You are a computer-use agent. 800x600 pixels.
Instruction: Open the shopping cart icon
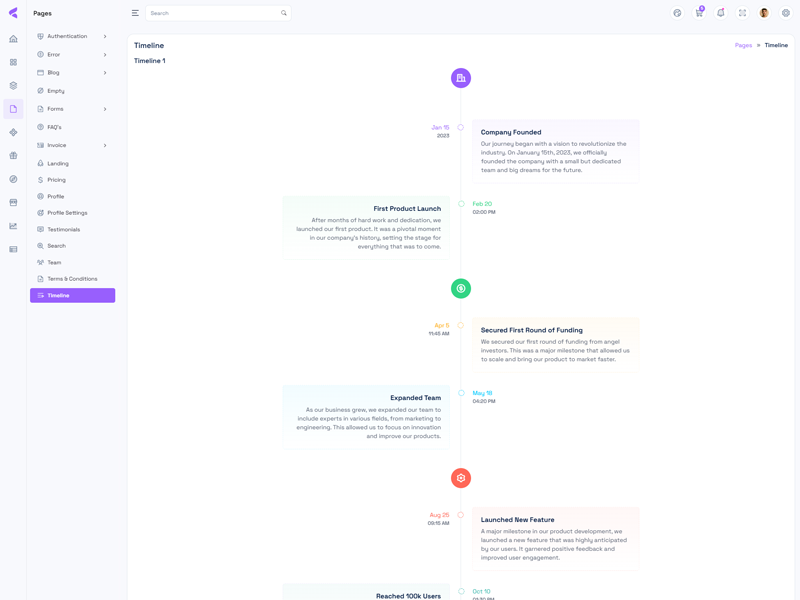699,13
